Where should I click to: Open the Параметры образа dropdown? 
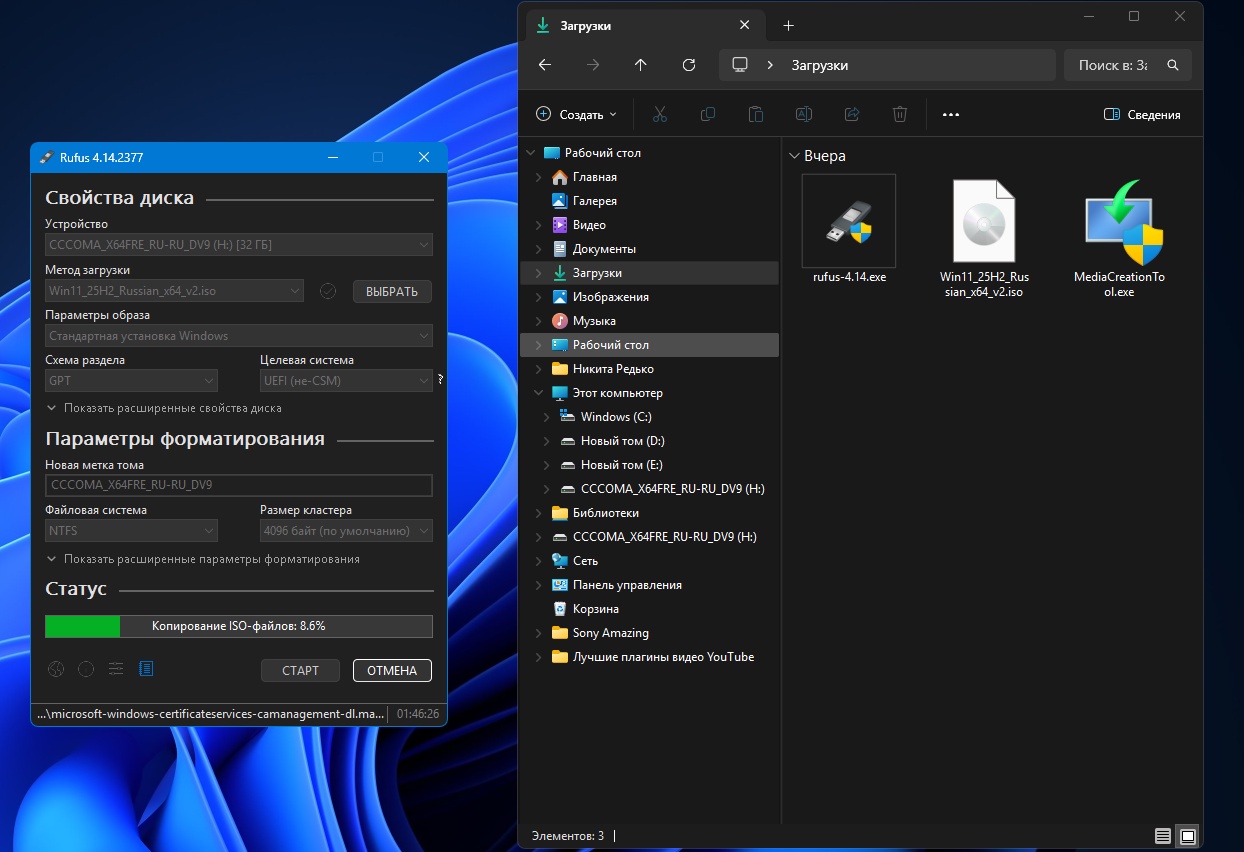click(x=239, y=336)
